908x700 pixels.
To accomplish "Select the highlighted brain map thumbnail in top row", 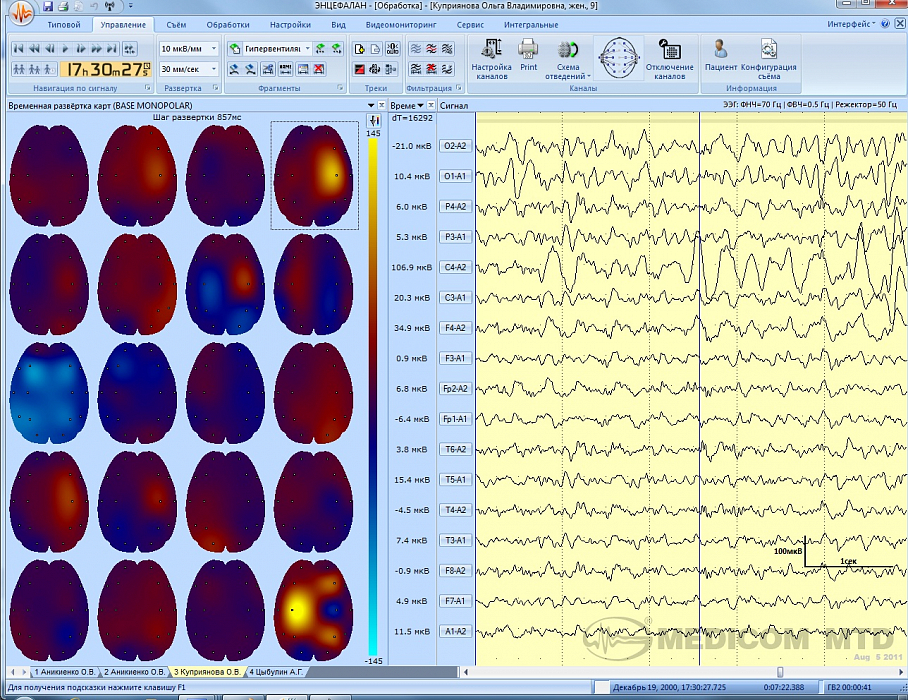I will coord(314,176).
